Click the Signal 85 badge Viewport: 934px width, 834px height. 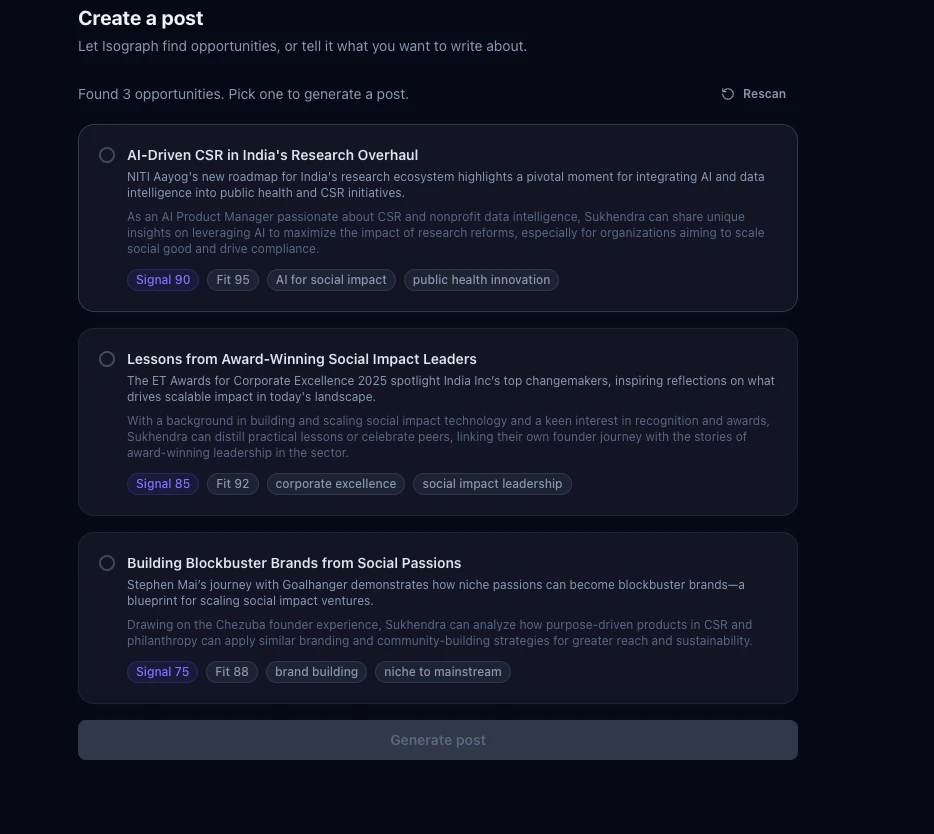[163, 484]
